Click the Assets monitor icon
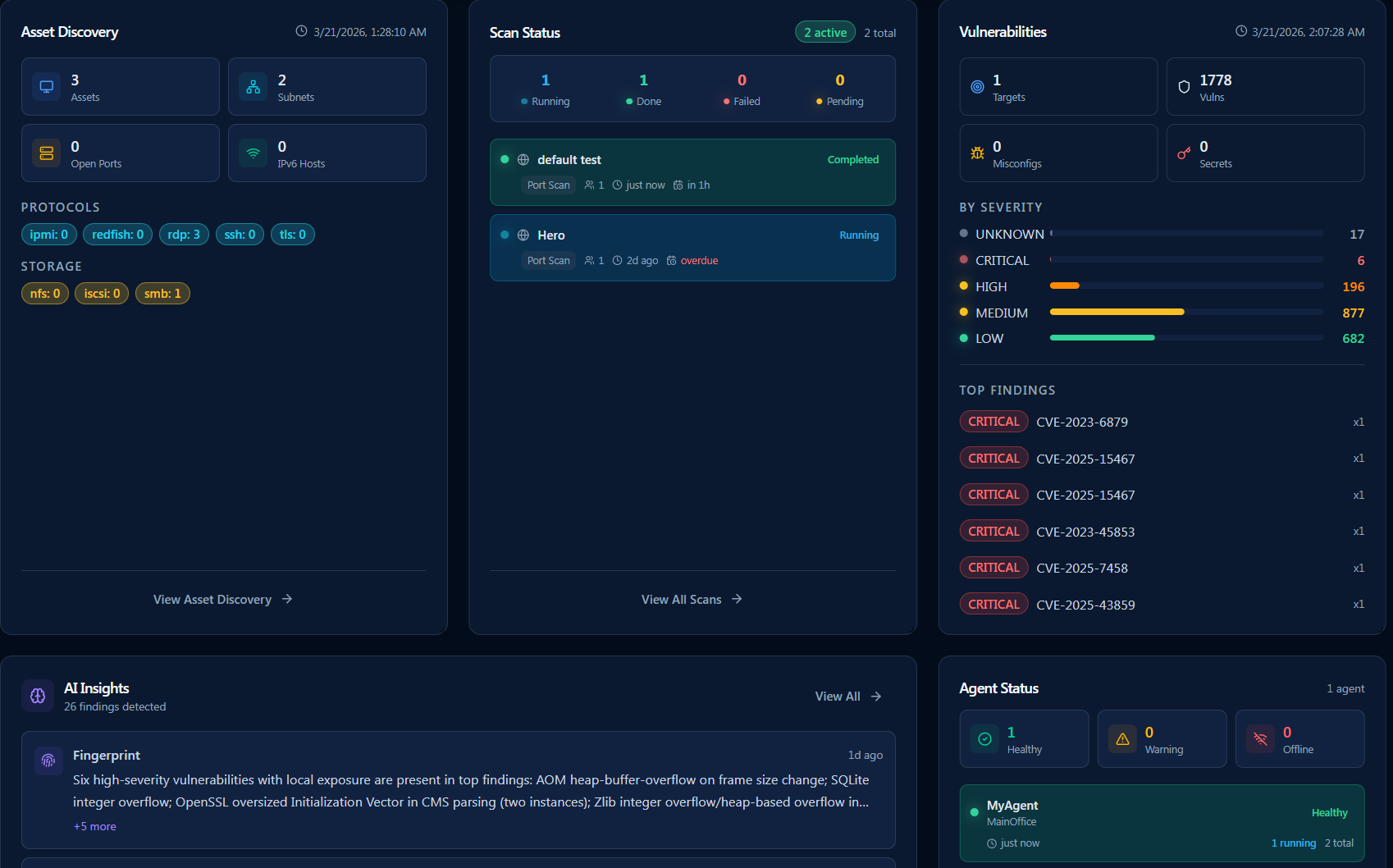This screenshot has height=868, width=1393. 47,86
